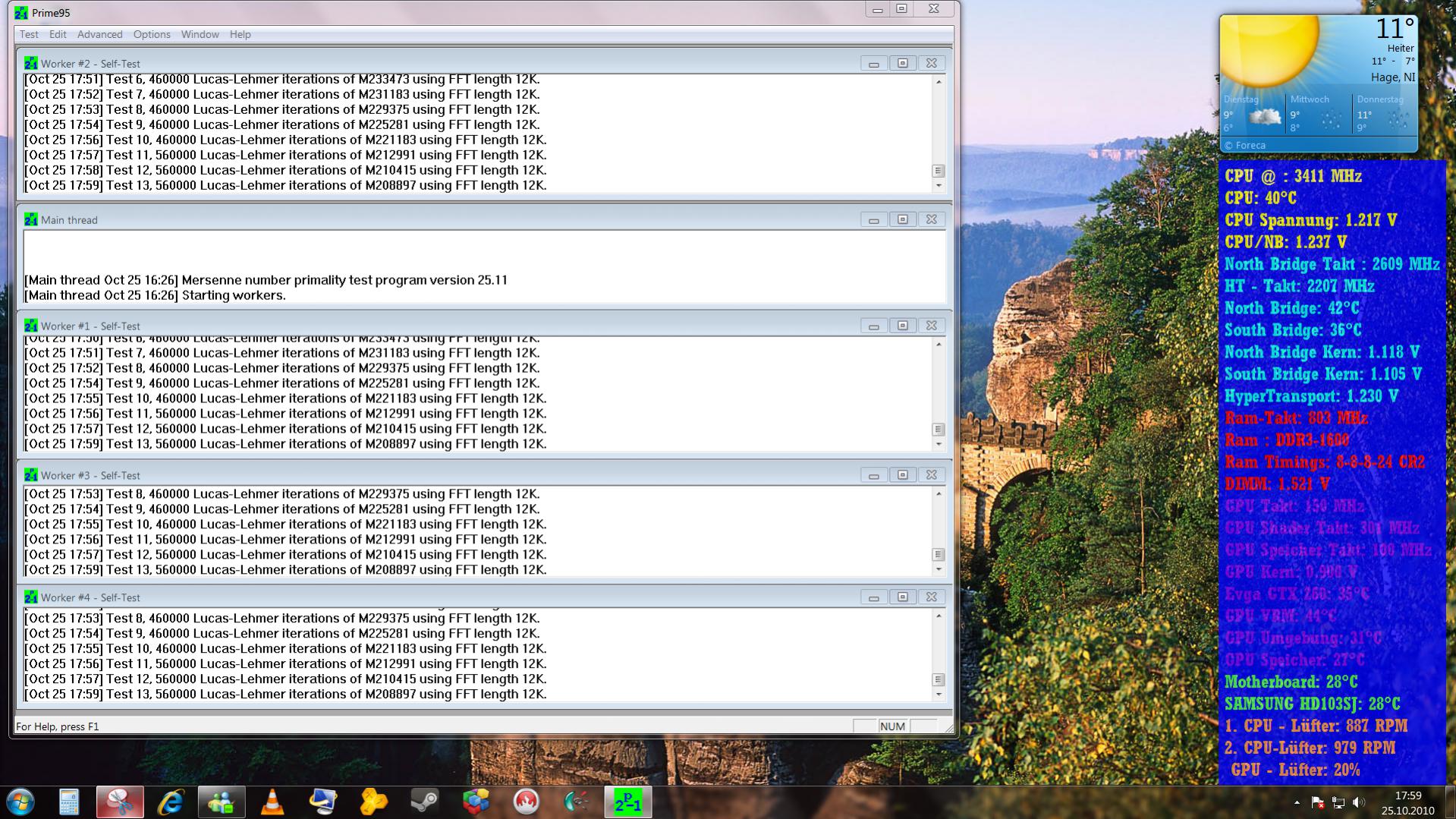Click the Worker #3 window icon

(30, 475)
